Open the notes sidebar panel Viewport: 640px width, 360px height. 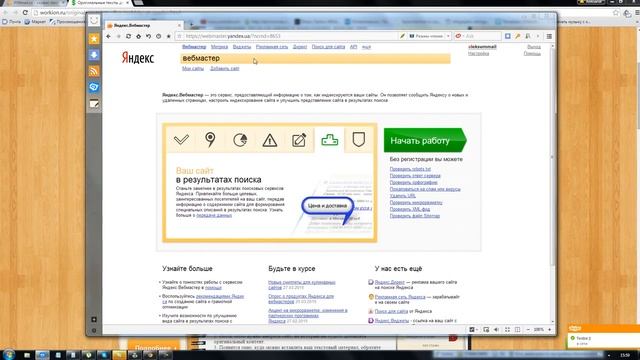tap(94, 104)
